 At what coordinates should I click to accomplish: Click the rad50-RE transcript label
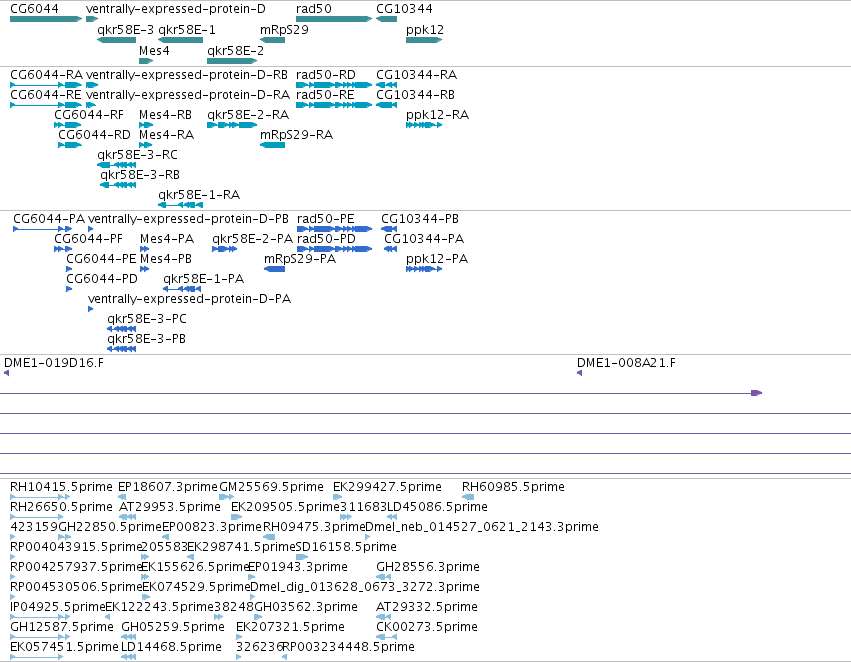325,94
